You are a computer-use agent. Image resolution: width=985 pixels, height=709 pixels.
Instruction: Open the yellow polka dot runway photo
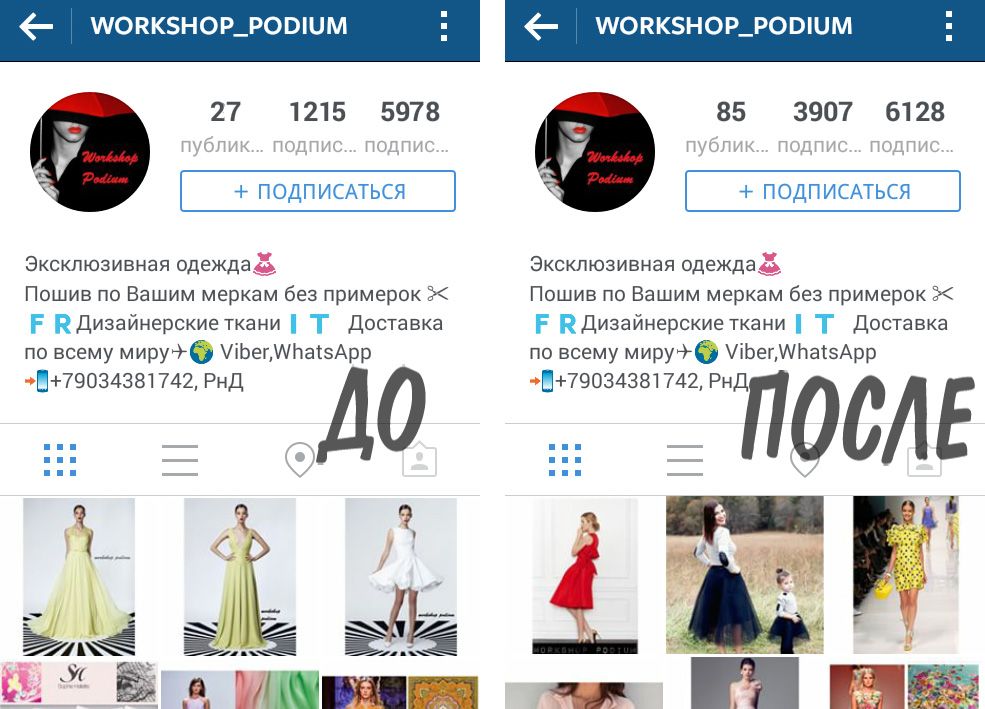pyautogui.click(x=906, y=575)
